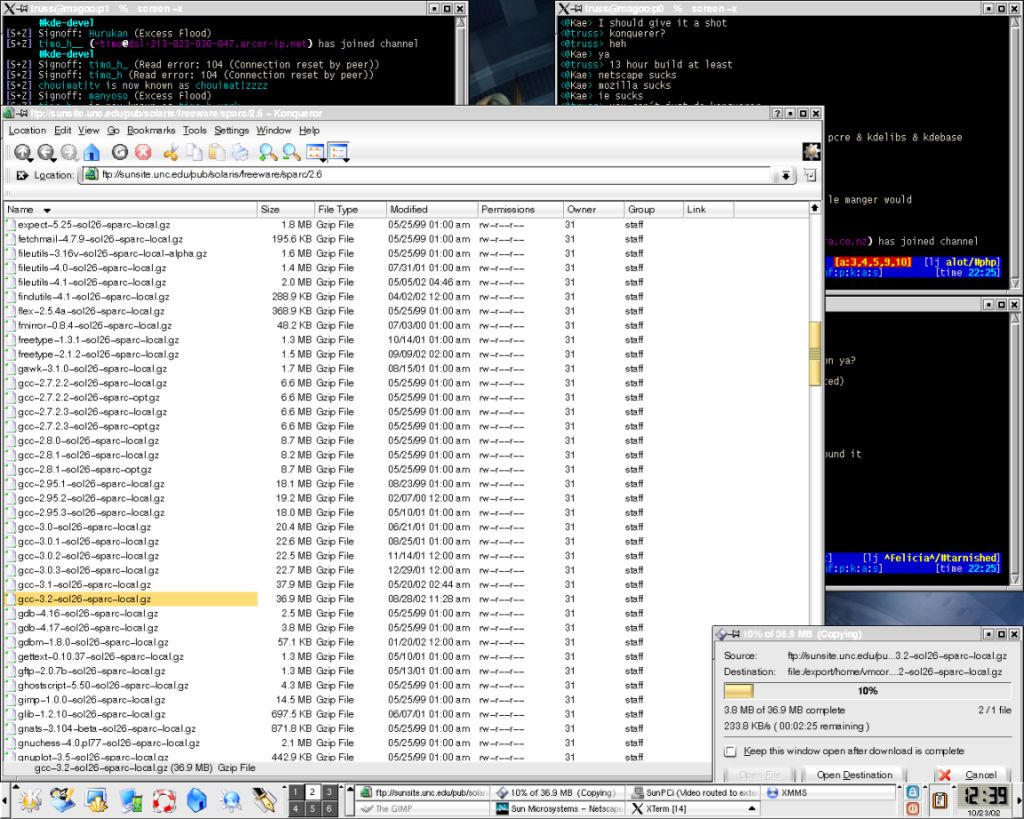The image size is (1024, 819).
Task: Click the clipboard icon in system tray
Action: click(939, 799)
